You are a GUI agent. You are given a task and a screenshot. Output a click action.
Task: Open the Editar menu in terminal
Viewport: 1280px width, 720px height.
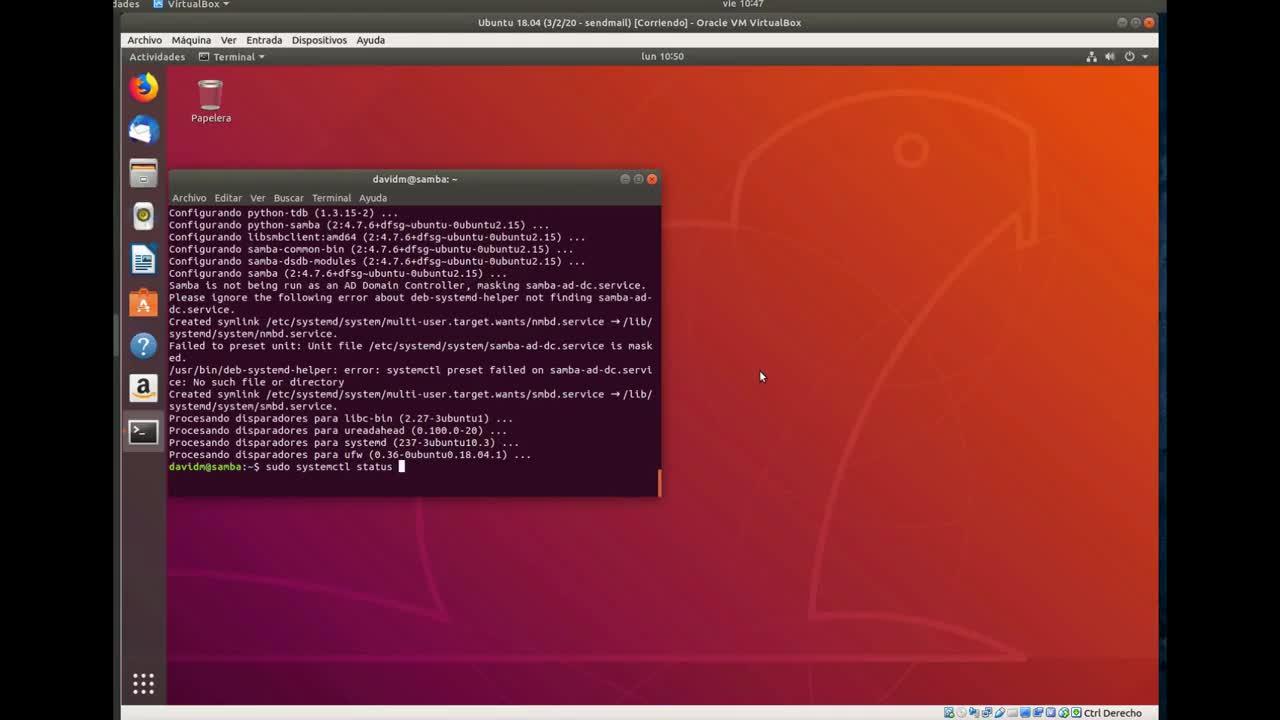point(227,198)
